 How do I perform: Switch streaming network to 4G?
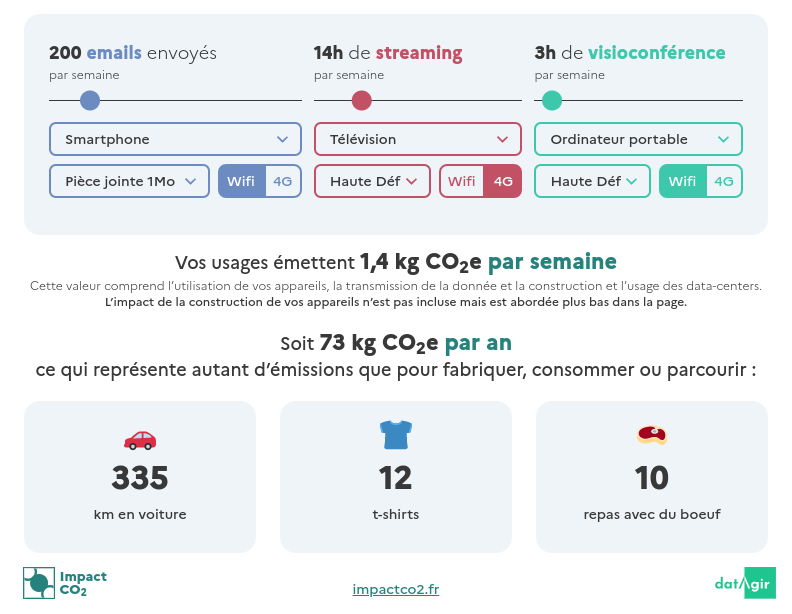[503, 181]
